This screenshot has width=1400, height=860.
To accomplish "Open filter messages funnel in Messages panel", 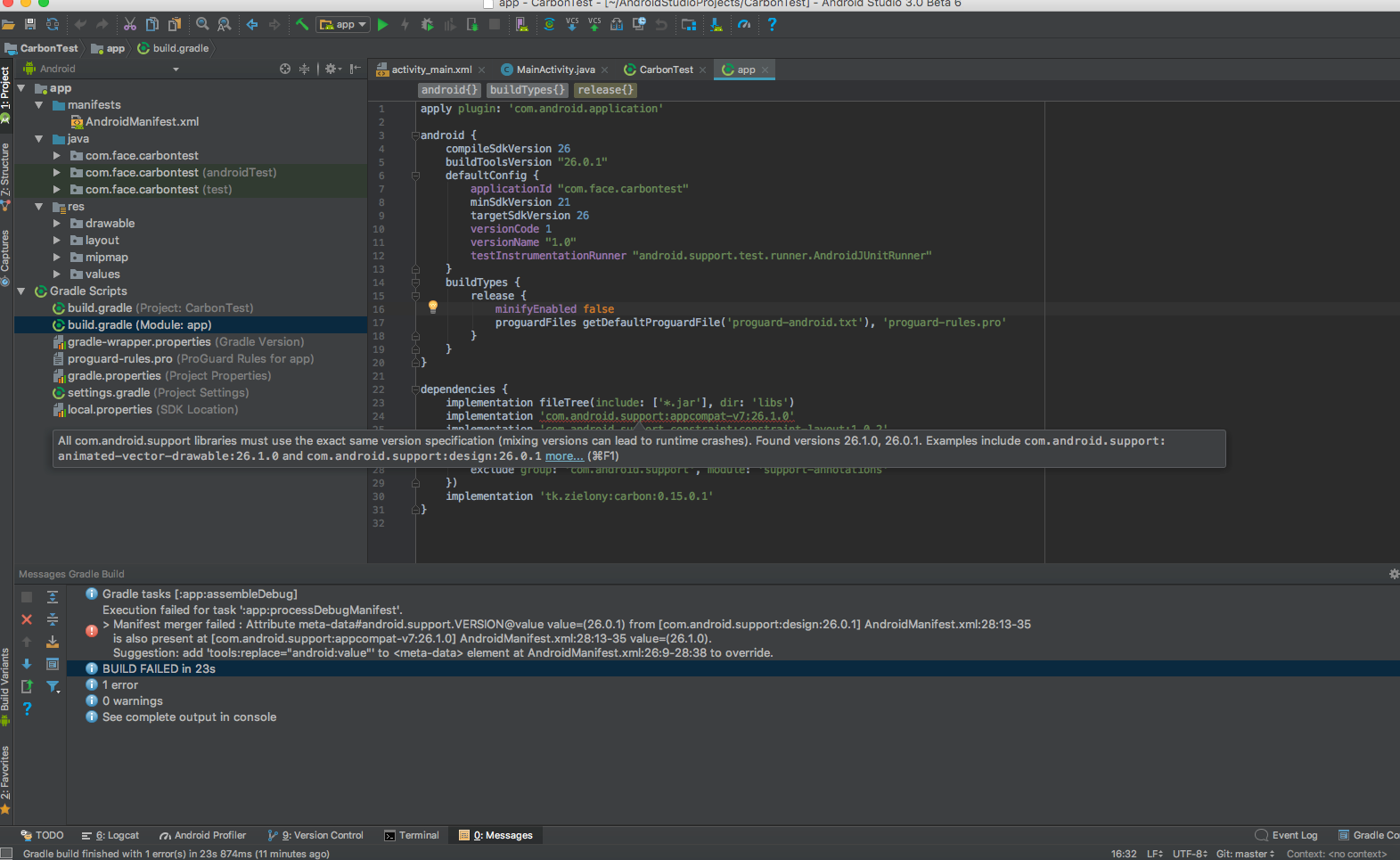I will coord(53,686).
